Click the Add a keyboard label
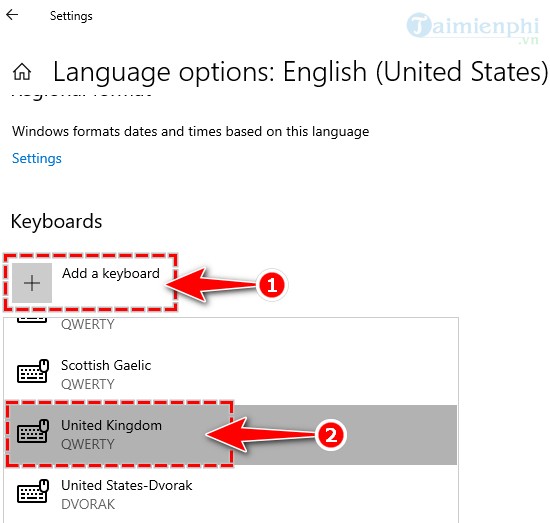This screenshot has height=523, width=550. coord(111,274)
